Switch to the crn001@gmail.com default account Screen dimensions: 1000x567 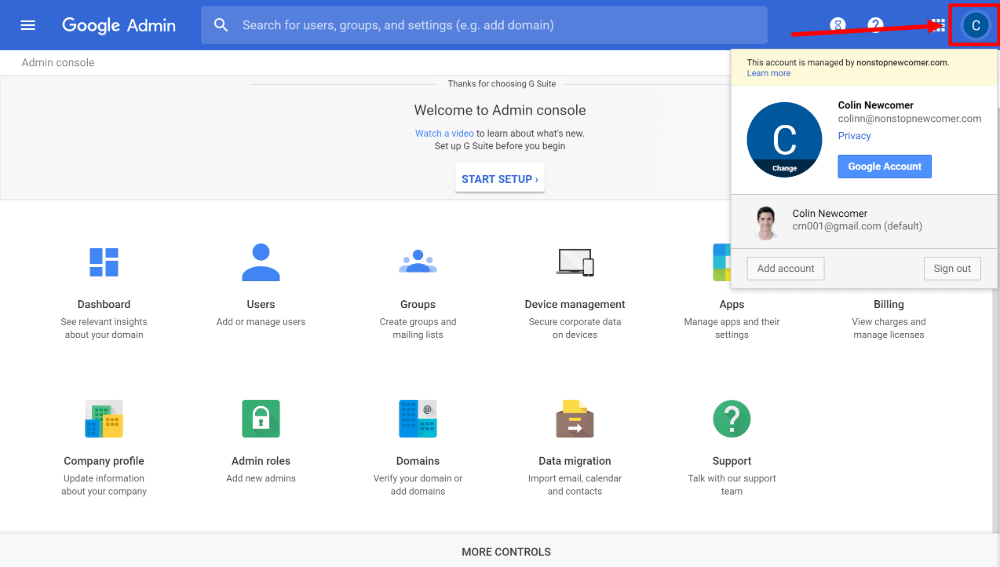[x=864, y=221]
